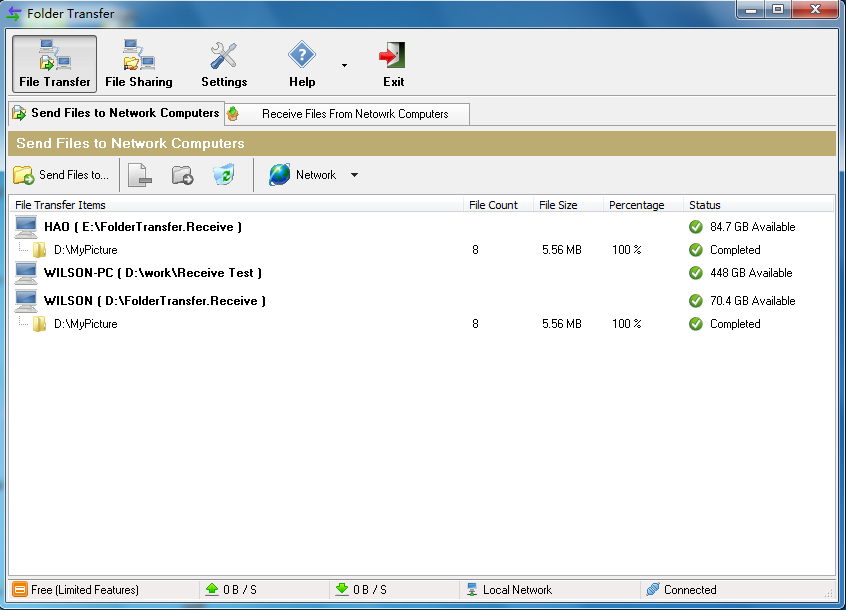The height and width of the screenshot is (610, 846).
Task: Switch to File Sharing mode
Action: 139,64
